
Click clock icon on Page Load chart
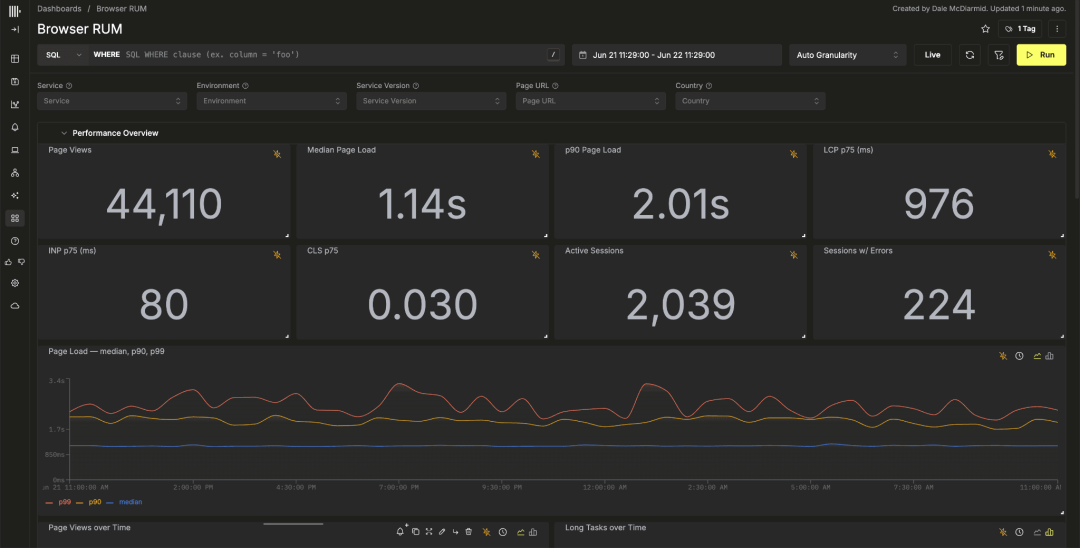click(x=1019, y=356)
